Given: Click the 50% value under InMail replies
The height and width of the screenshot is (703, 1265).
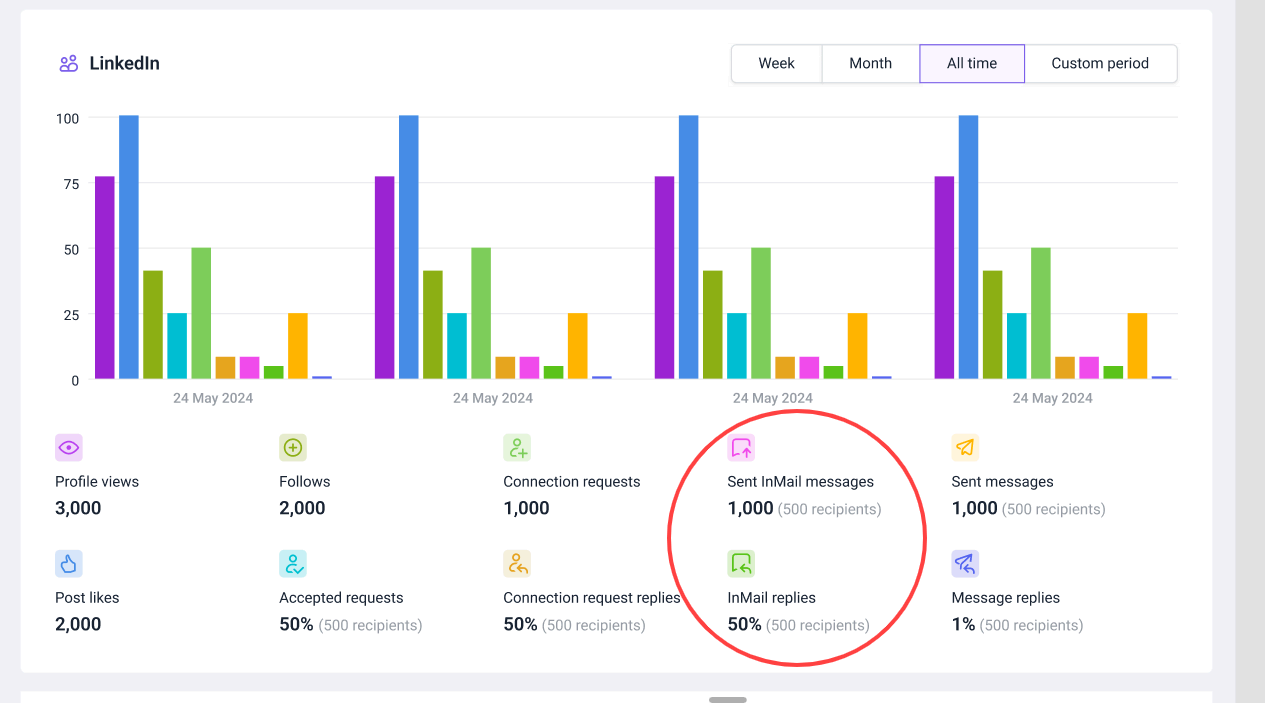Looking at the screenshot, I should coord(745,624).
